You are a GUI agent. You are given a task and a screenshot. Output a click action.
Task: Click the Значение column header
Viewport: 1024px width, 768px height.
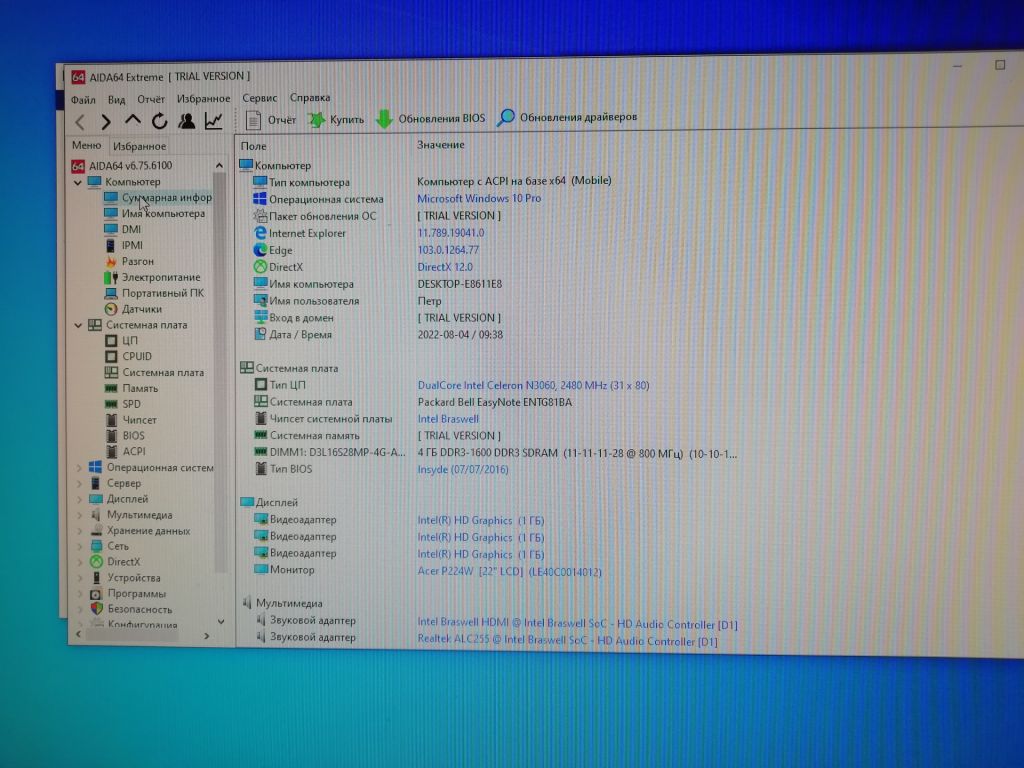click(441, 145)
